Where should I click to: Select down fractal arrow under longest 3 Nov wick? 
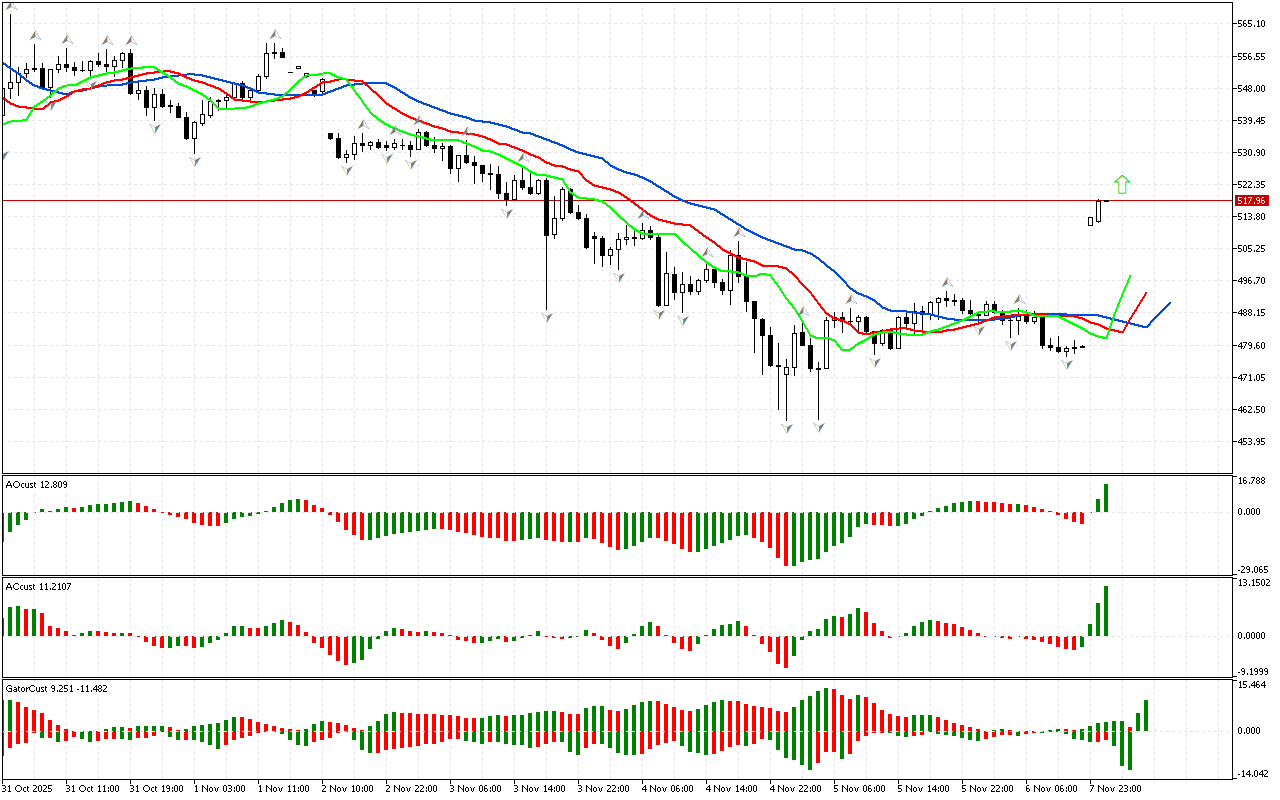(x=547, y=316)
